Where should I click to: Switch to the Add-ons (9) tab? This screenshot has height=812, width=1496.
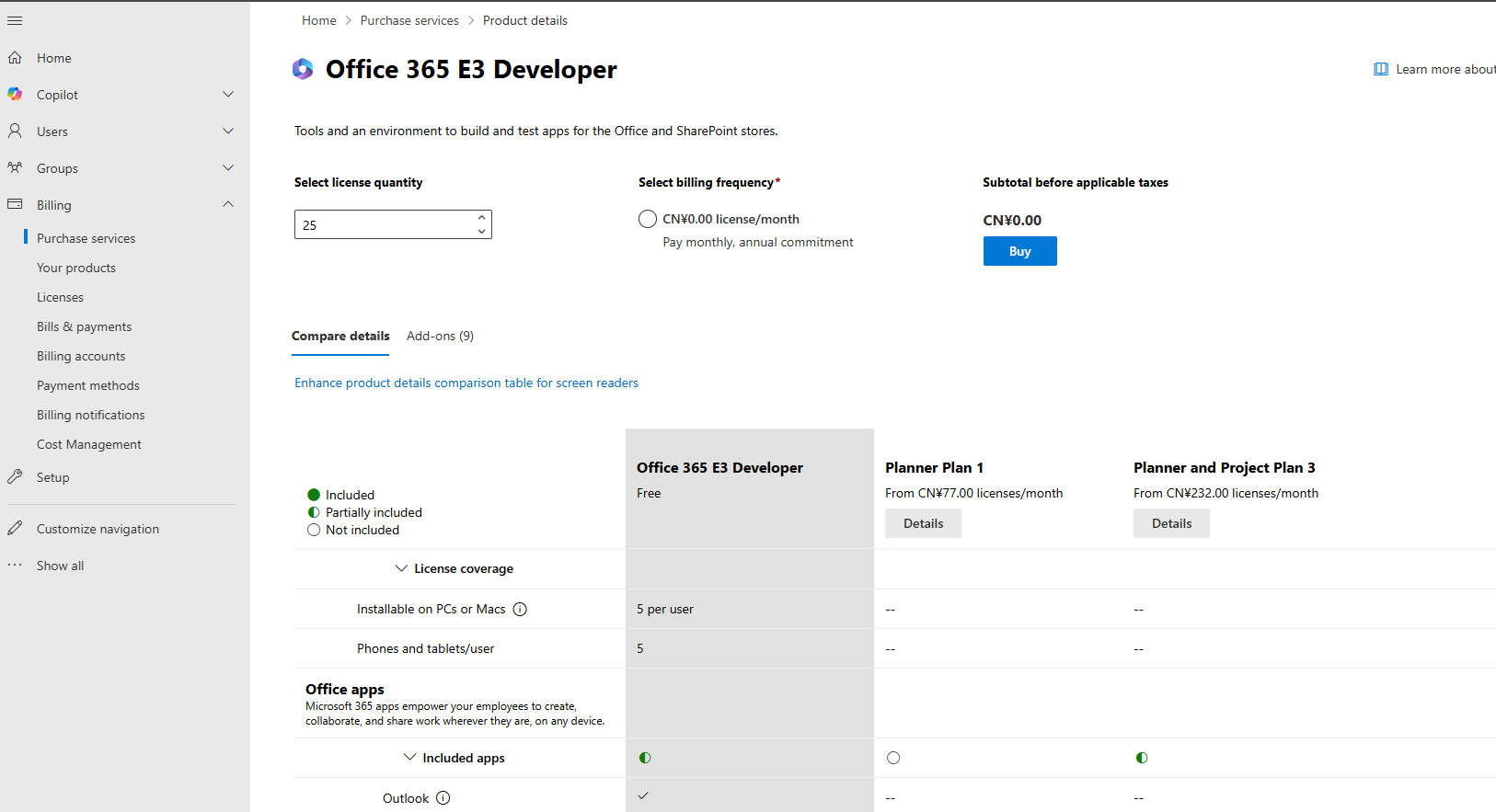[440, 336]
